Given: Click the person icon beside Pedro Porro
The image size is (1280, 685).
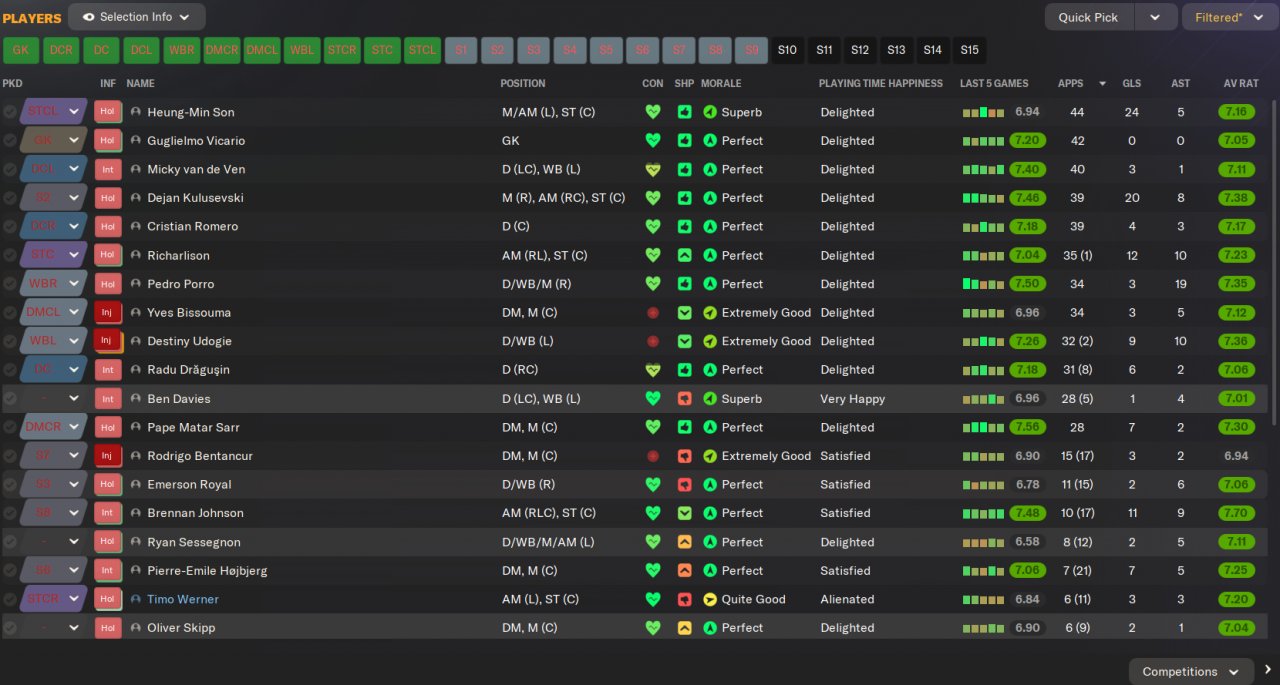Looking at the screenshot, I should pos(136,284).
